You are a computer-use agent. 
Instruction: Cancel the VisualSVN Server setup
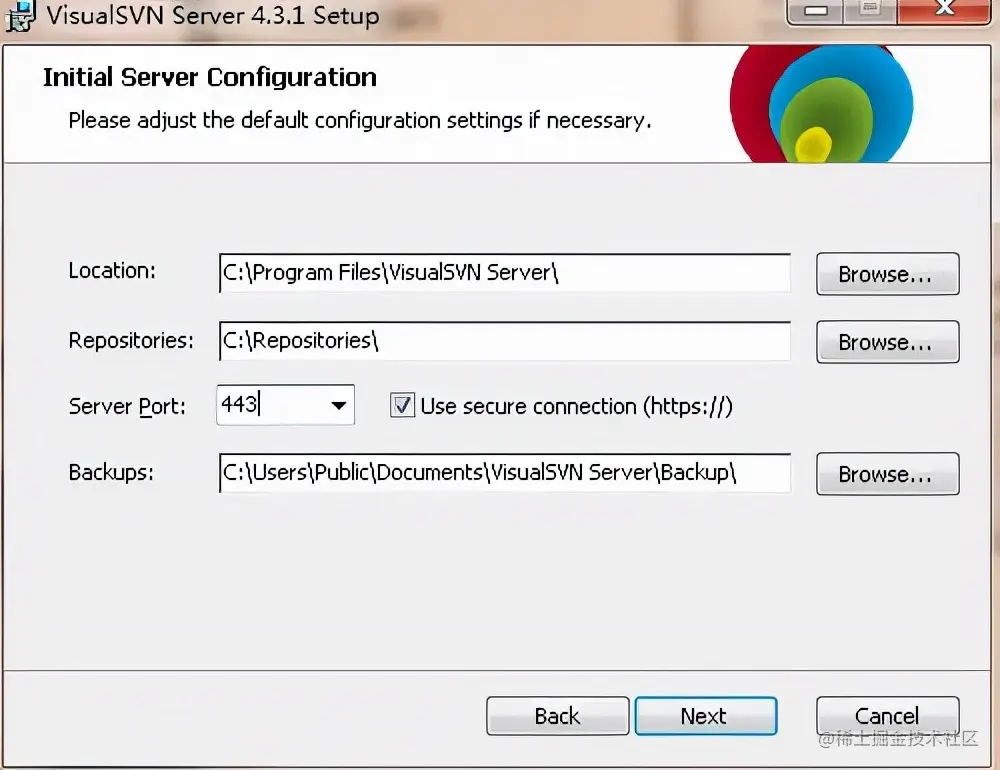tap(887, 716)
